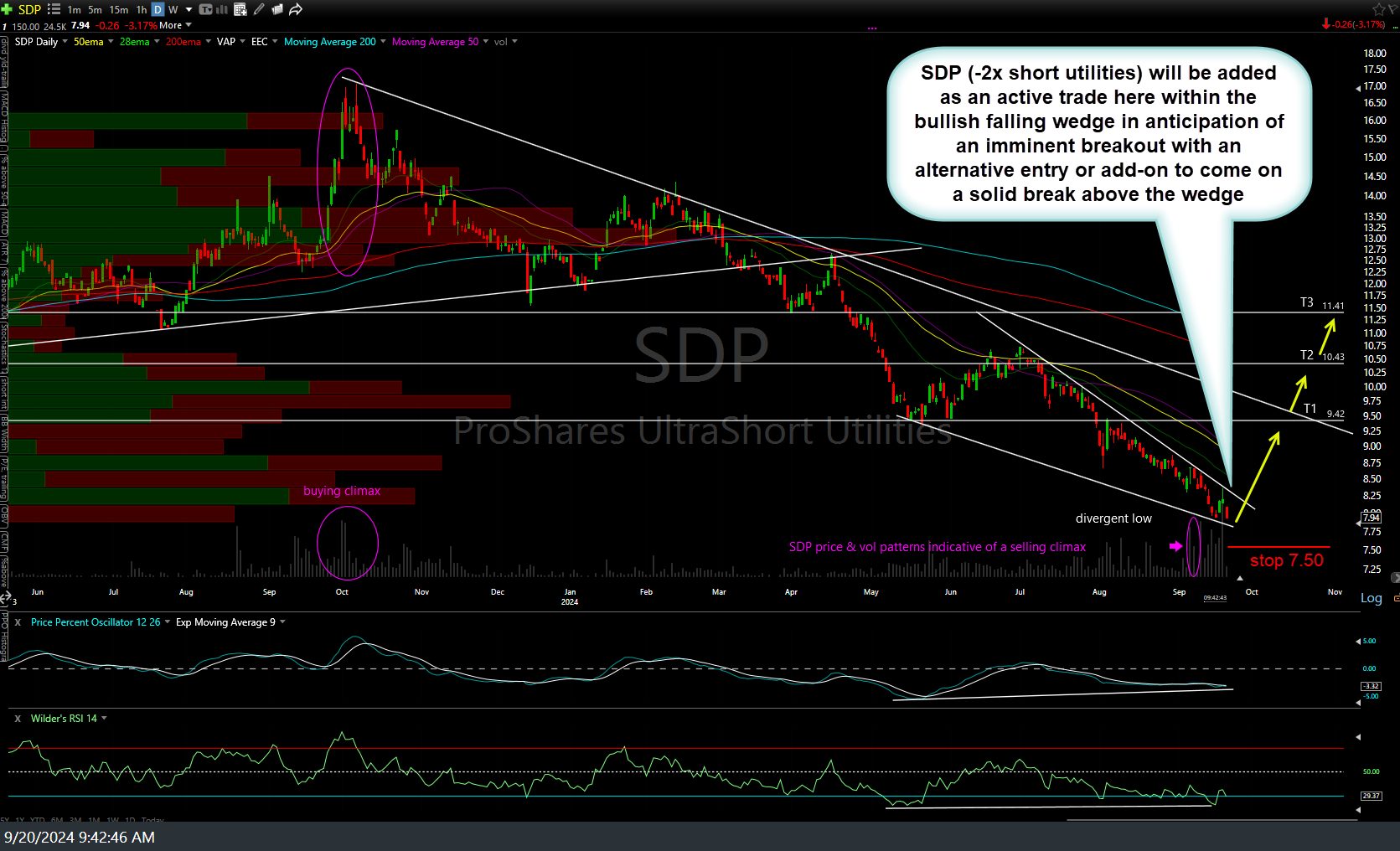Open the calculator grid icon in the toolbar
This screenshot has height=851, width=1400.
(x=240, y=9)
